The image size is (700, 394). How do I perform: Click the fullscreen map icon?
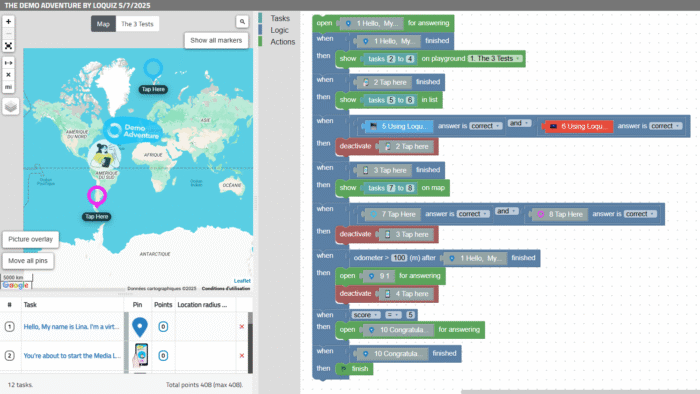pos(8,46)
